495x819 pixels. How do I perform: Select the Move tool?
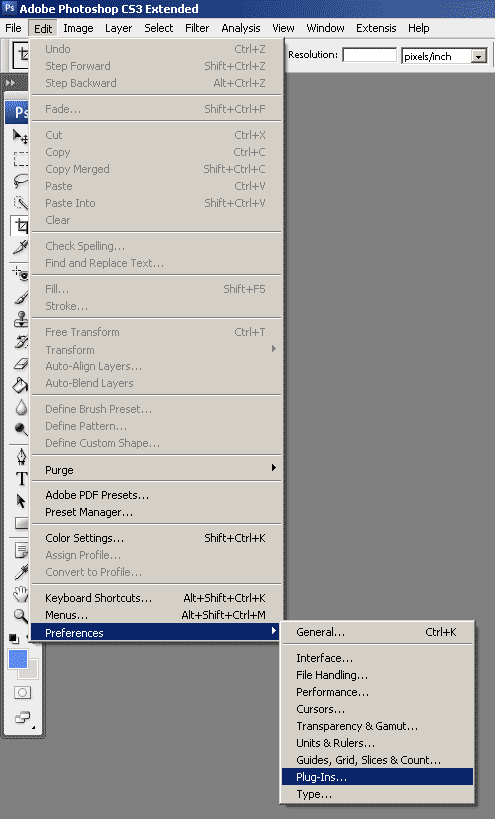(20, 136)
